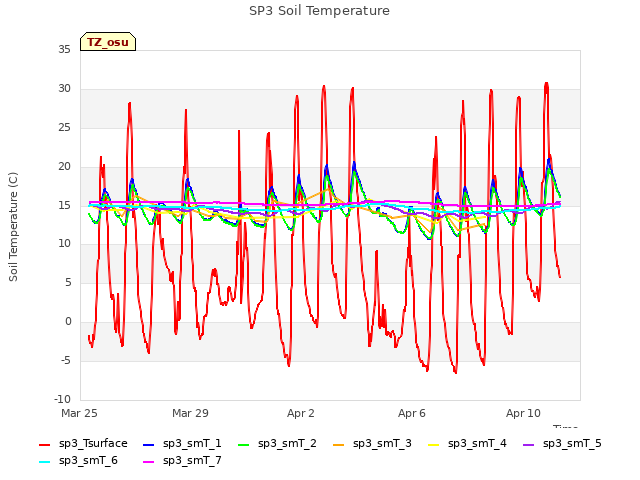Click the Soil Temperature (C) axis label
The width and height of the screenshot is (640, 480).
click(x=13, y=227)
